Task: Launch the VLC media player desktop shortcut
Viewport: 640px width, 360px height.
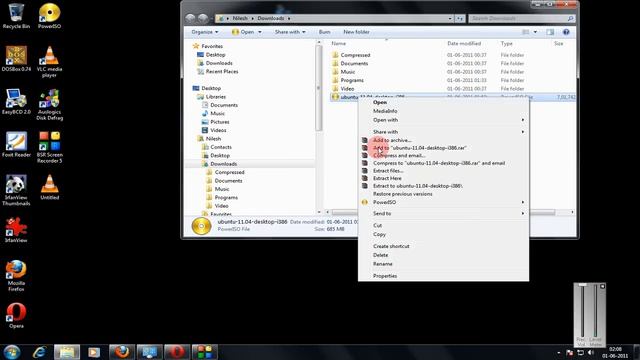Action: (x=49, y=61)
